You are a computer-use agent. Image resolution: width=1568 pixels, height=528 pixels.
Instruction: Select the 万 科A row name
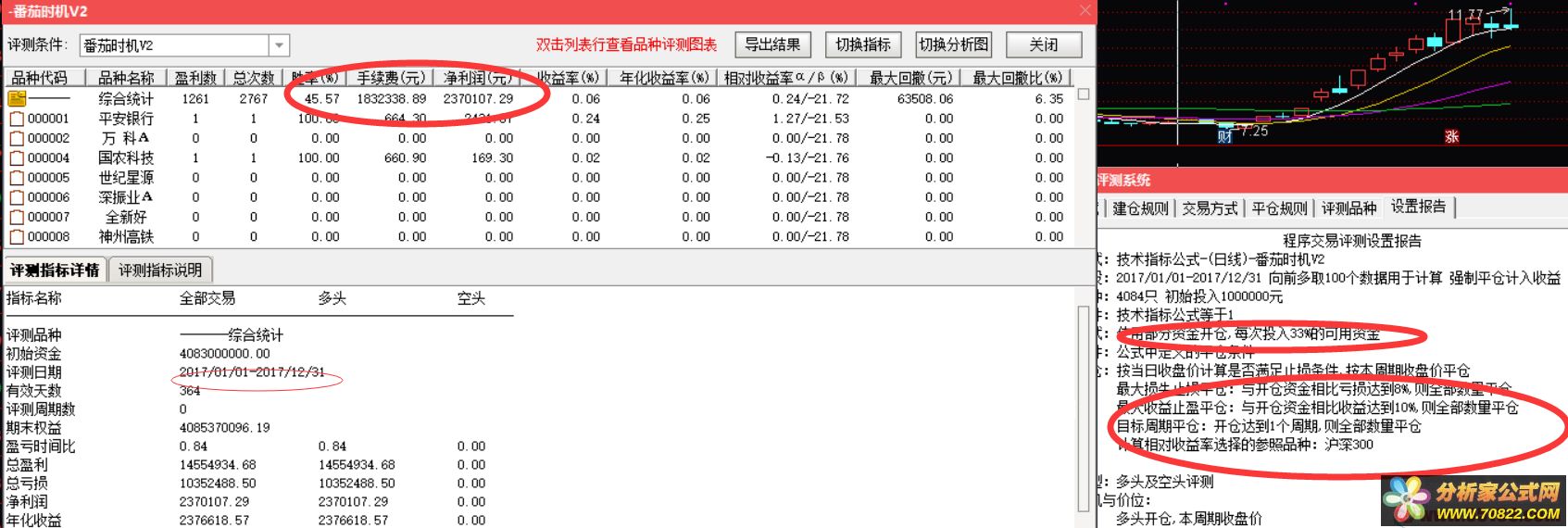tap(126, 138)
